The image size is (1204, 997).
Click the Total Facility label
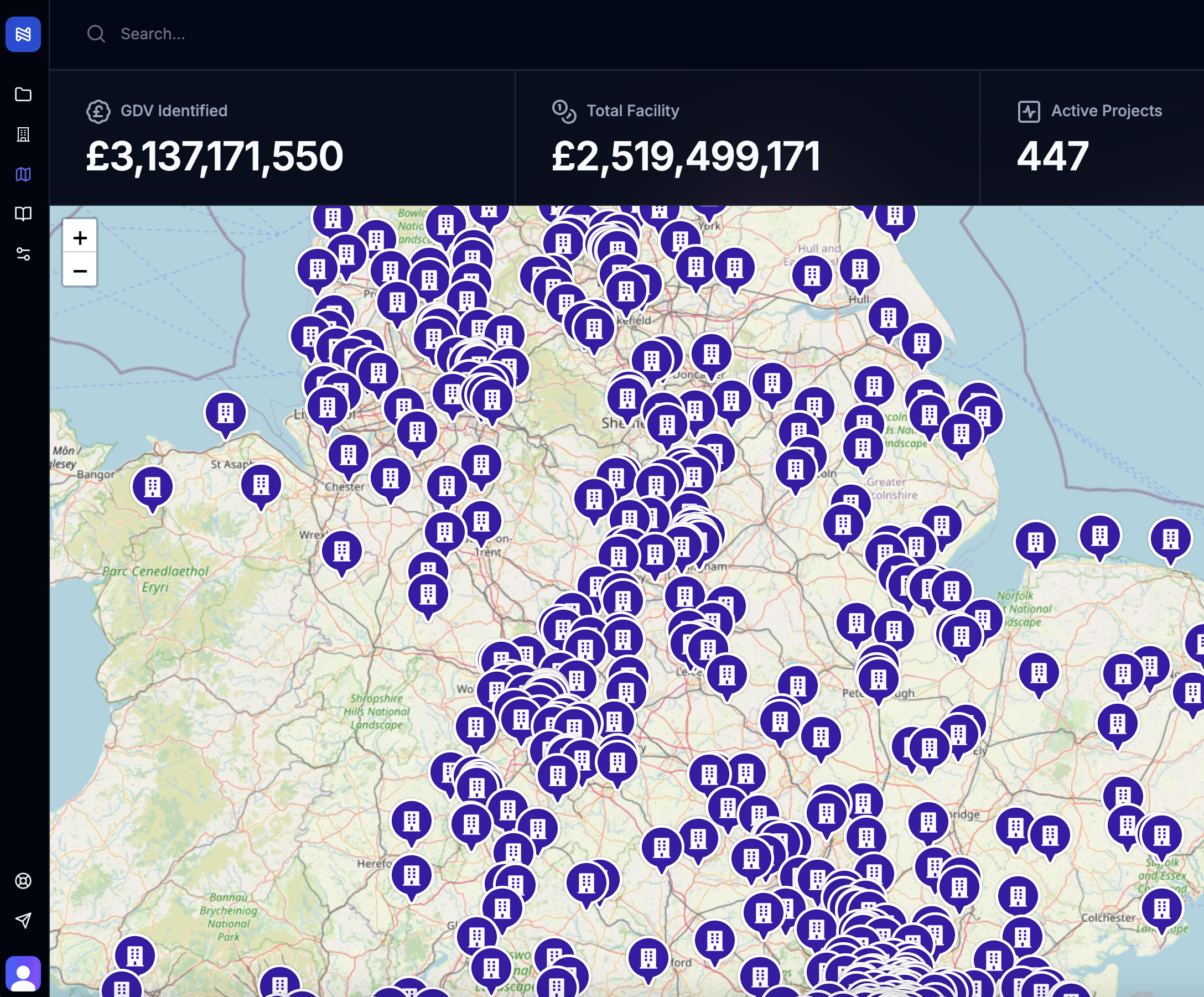click(632, 111)
